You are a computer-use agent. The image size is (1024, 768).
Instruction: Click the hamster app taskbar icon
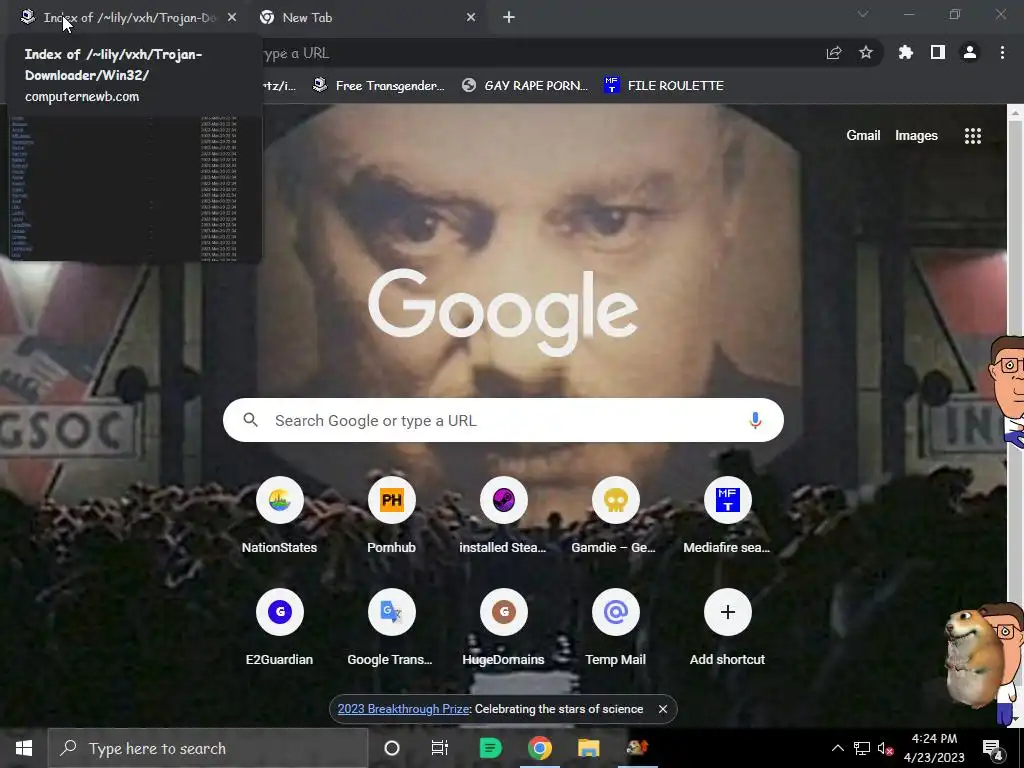coord(637,748)
